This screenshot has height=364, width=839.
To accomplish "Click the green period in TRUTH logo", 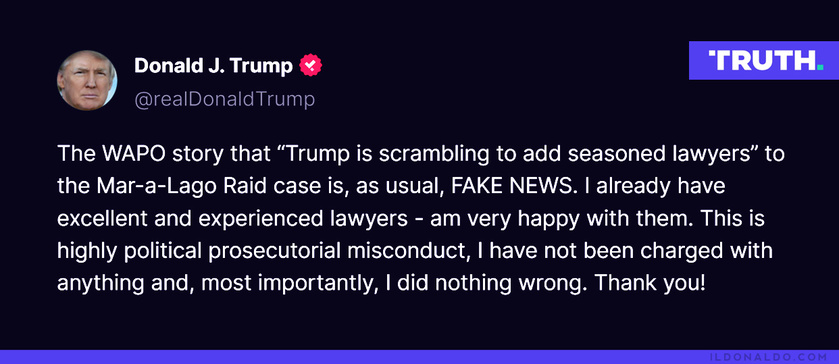I will [x=820, y=67].
